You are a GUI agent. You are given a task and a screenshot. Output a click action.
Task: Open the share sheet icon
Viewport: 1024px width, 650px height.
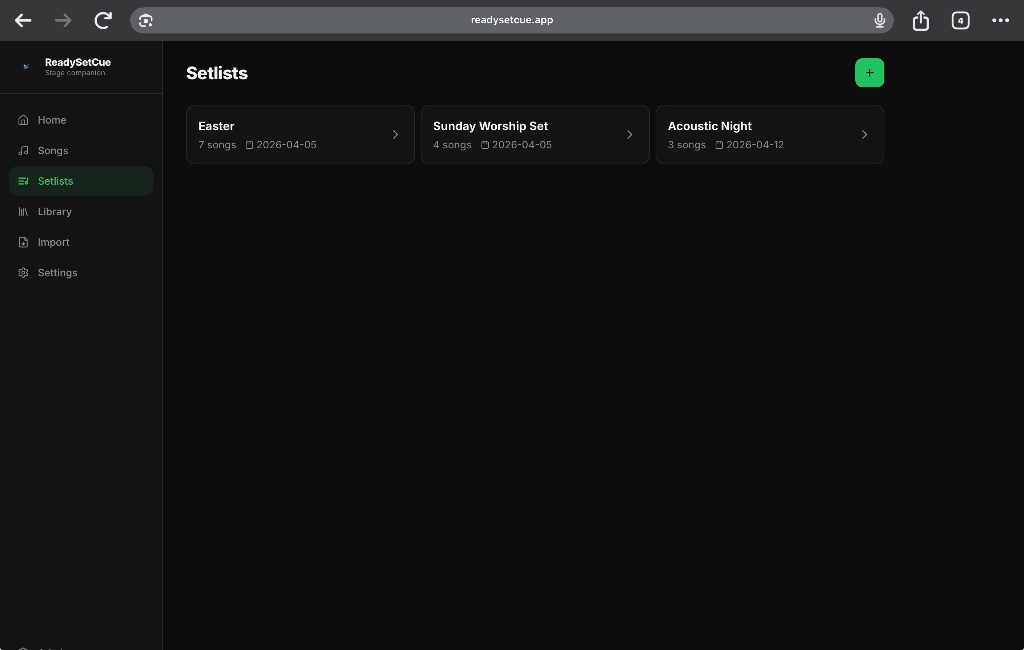(x=920, y=20)
